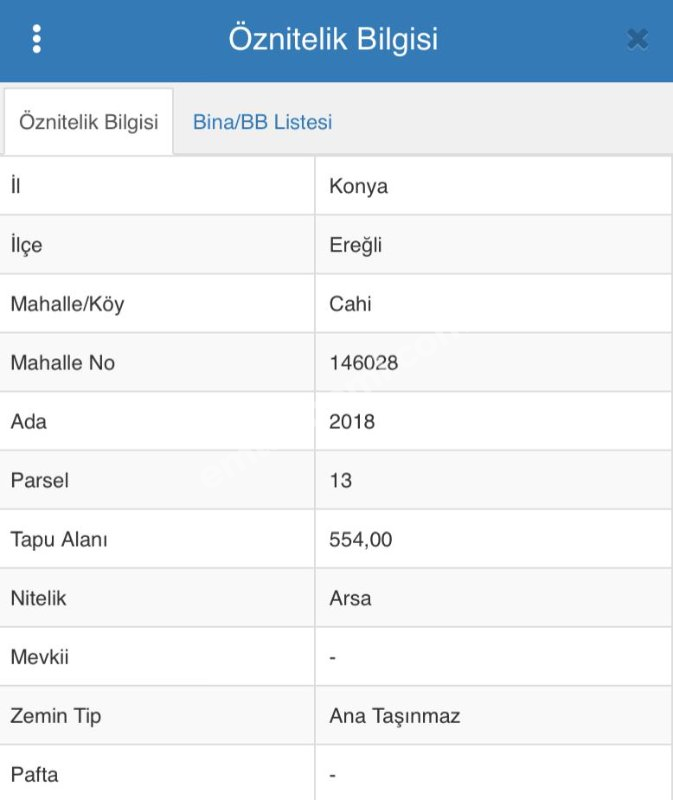Click the Öznitelik Bilgisi header title

pyautogui.click(x=333, y=39)
